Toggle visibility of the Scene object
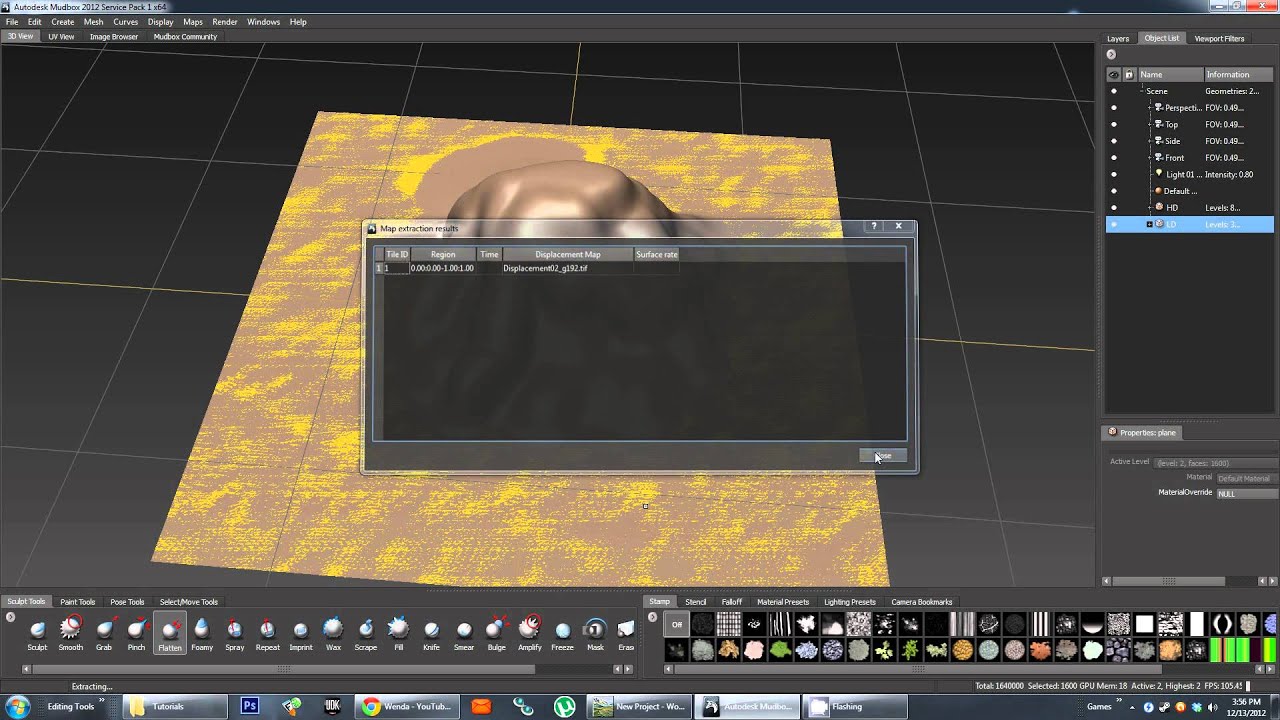Image resolution: width=1280 pixels, height=720 pixels. (x=1114, y=91)
